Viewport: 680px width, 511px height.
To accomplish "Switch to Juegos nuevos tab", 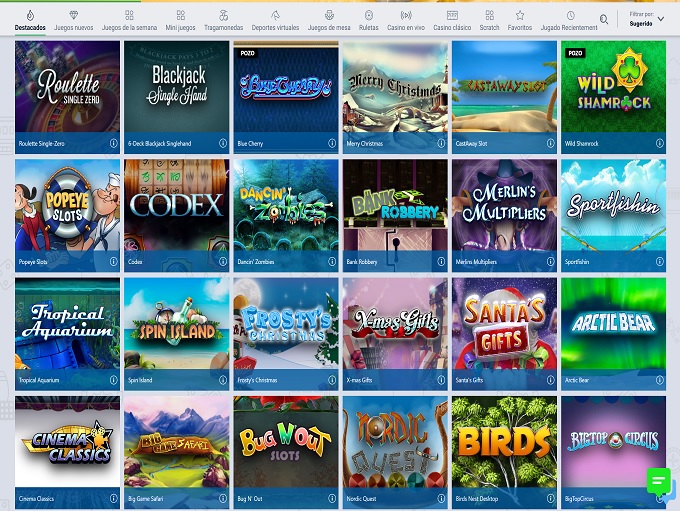I will pyautogui.click(x=74, y=21).
